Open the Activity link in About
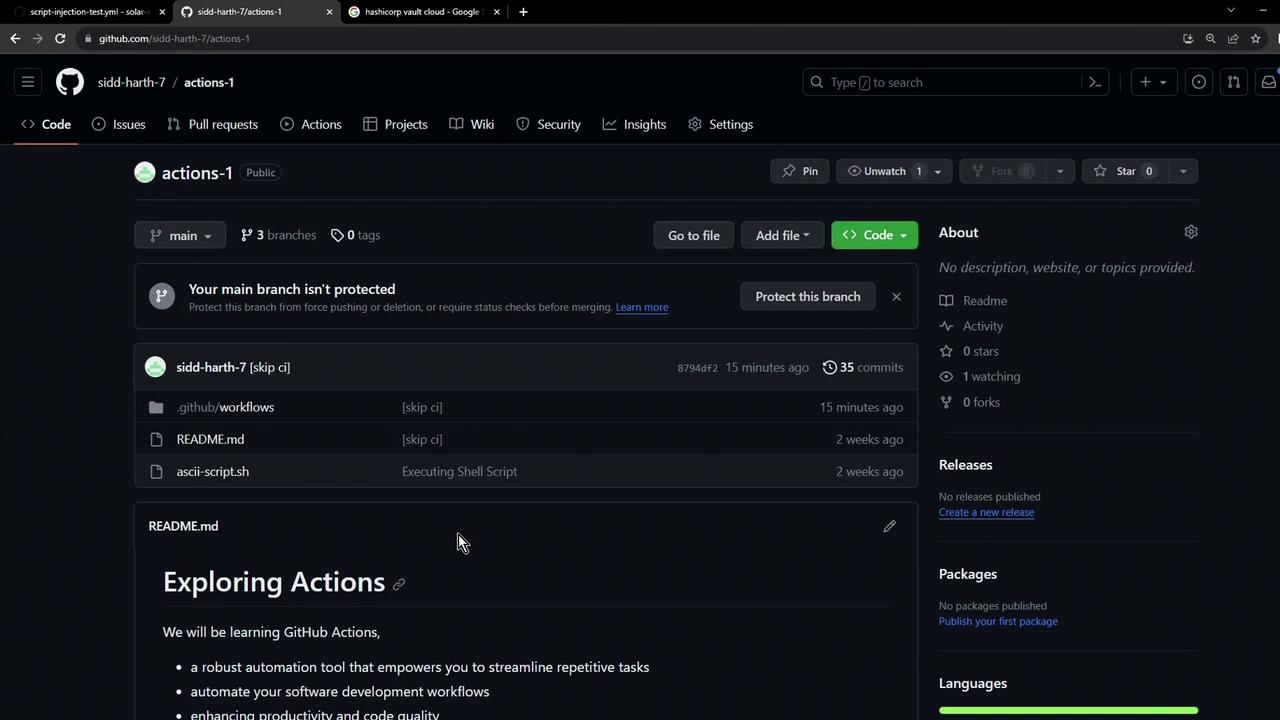Viewport: 1280px width, 720px height. (971, 326)
